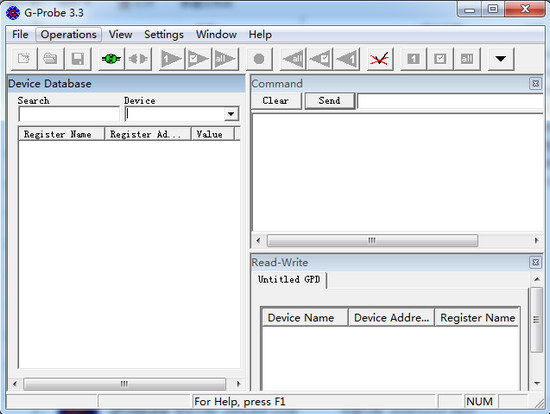Click the Command panel scroll left arrow

click(x=259, y=241)
